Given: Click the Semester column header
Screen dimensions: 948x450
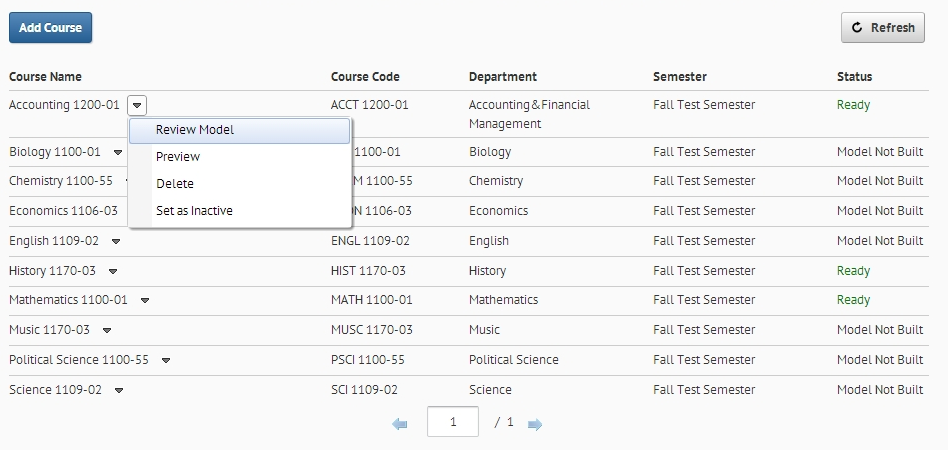Looking at the screenshot, I should tap(680, 77).
